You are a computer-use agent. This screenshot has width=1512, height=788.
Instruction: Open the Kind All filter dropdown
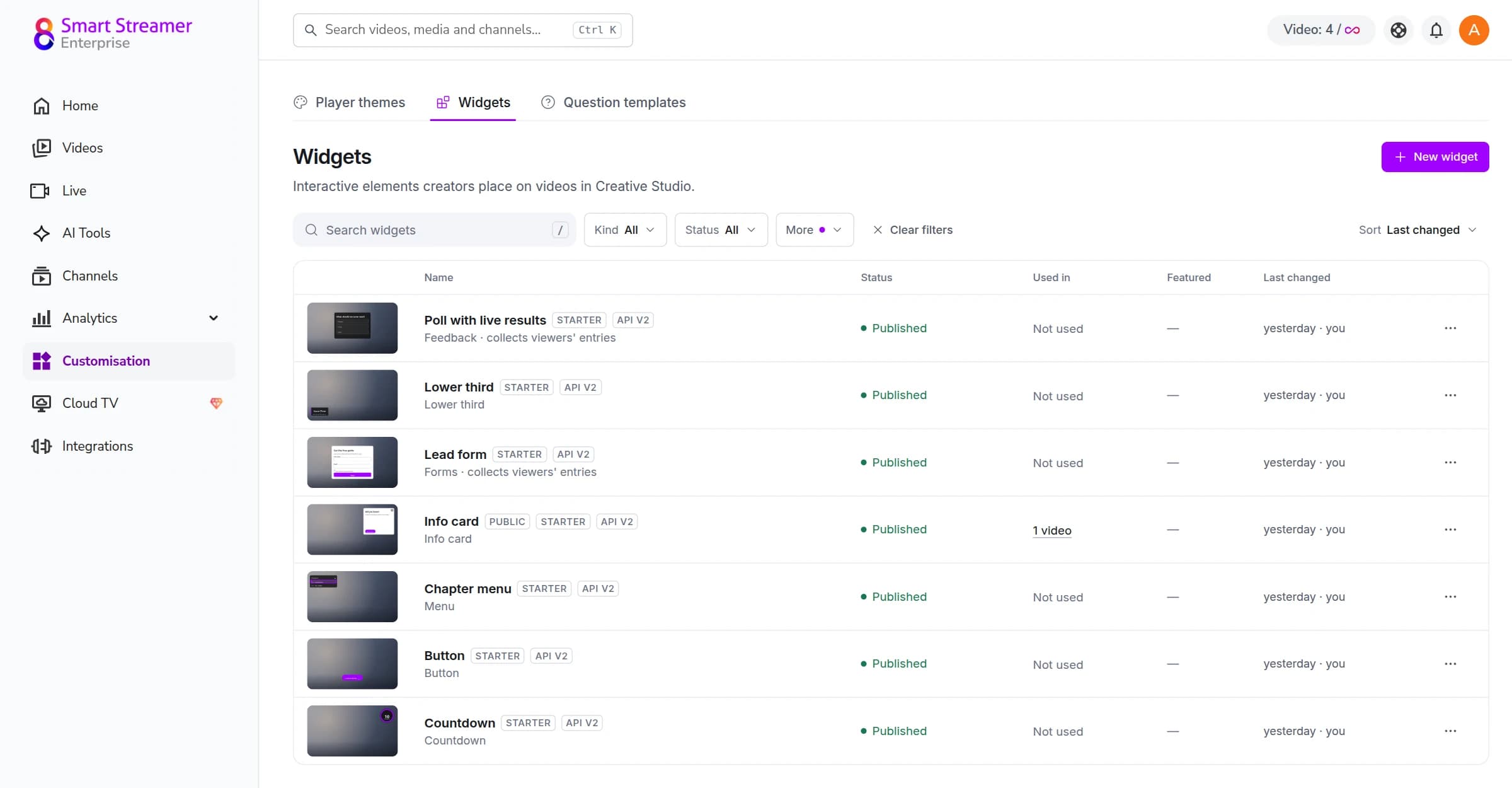click(625, 229)
